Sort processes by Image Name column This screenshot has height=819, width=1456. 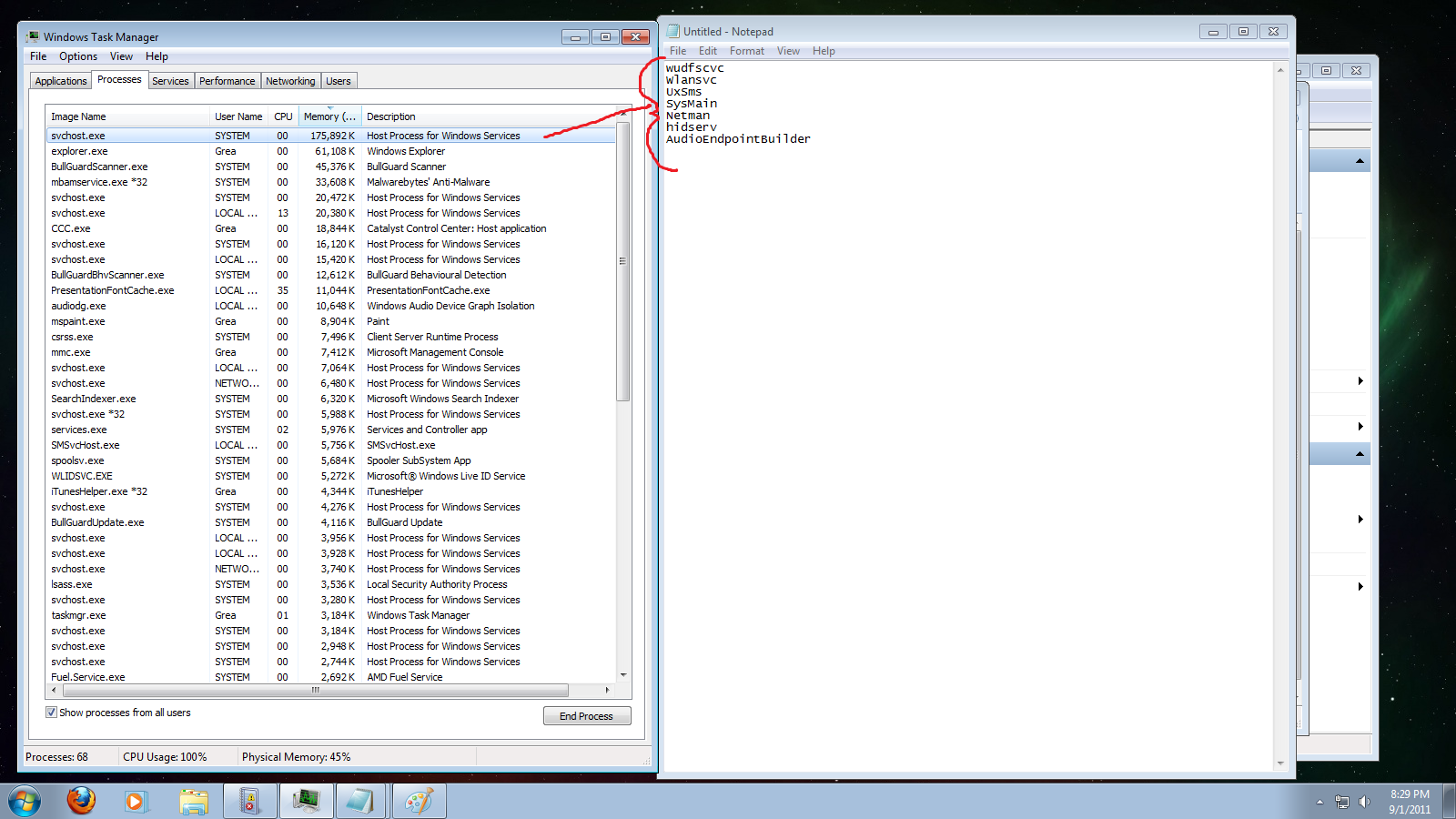click(127, 116)
